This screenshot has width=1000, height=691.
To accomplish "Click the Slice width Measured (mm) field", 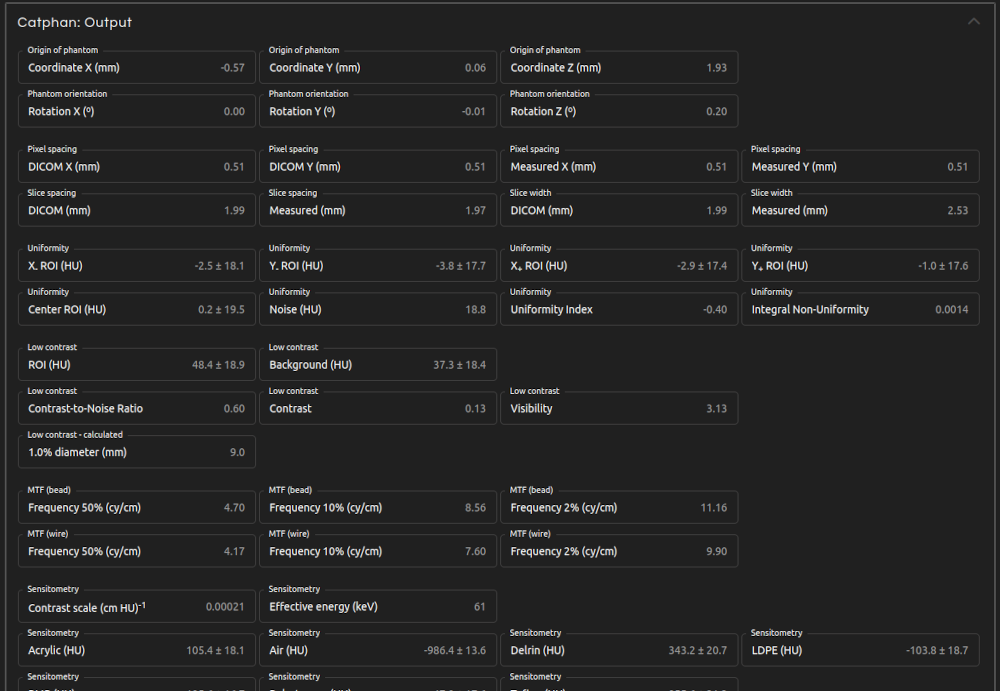I will click(860, 210).
